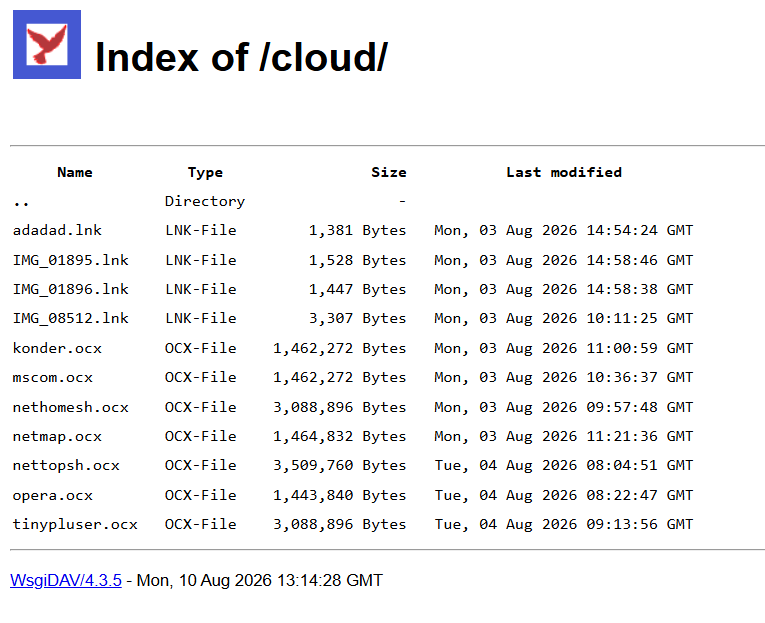Click size of nethomesh.ocx row
The width and height of the screenshot is (765, 623).
point(340,407)
